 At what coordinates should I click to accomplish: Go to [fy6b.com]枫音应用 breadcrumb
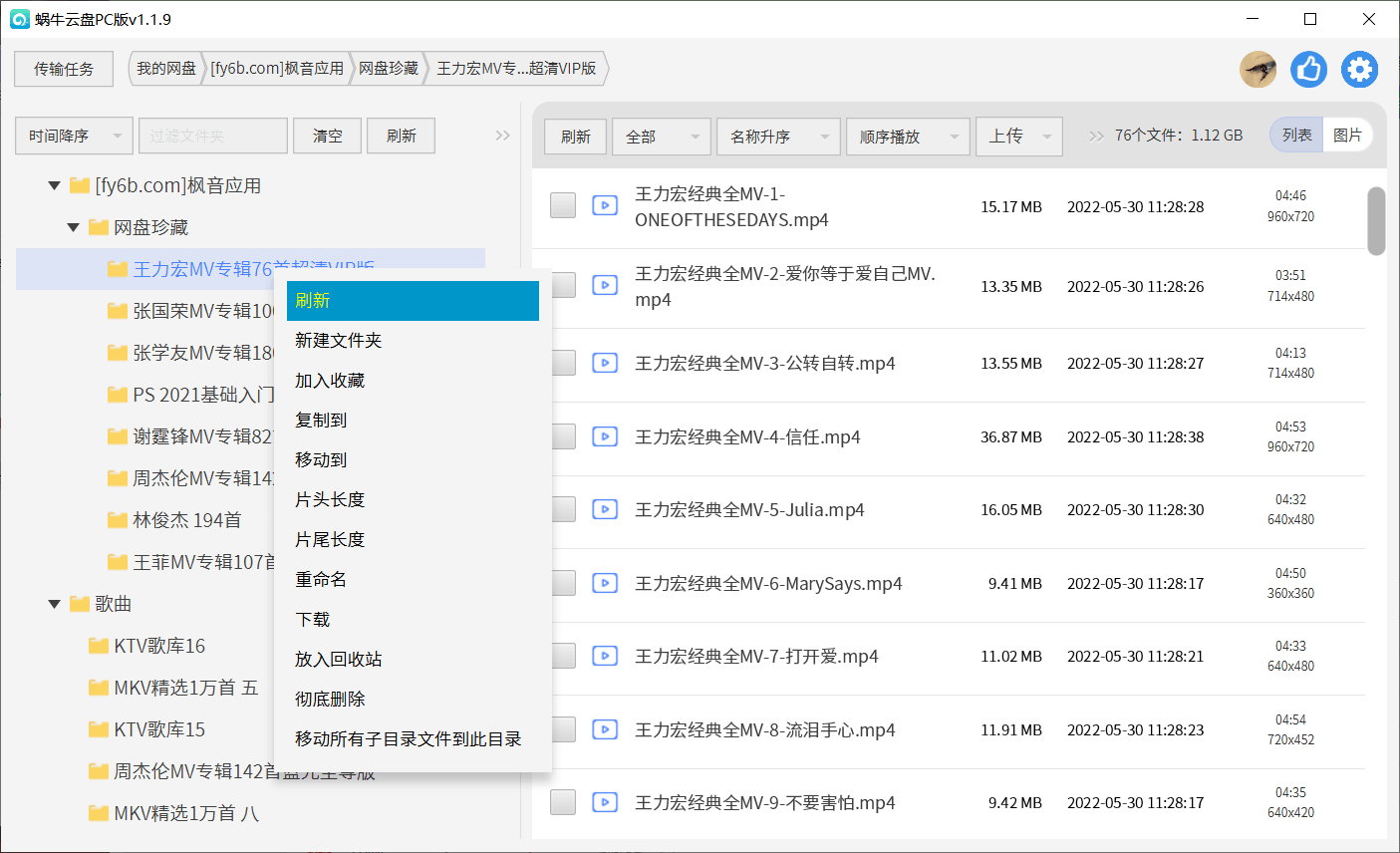pyautogui.click(x=277, y=69)
